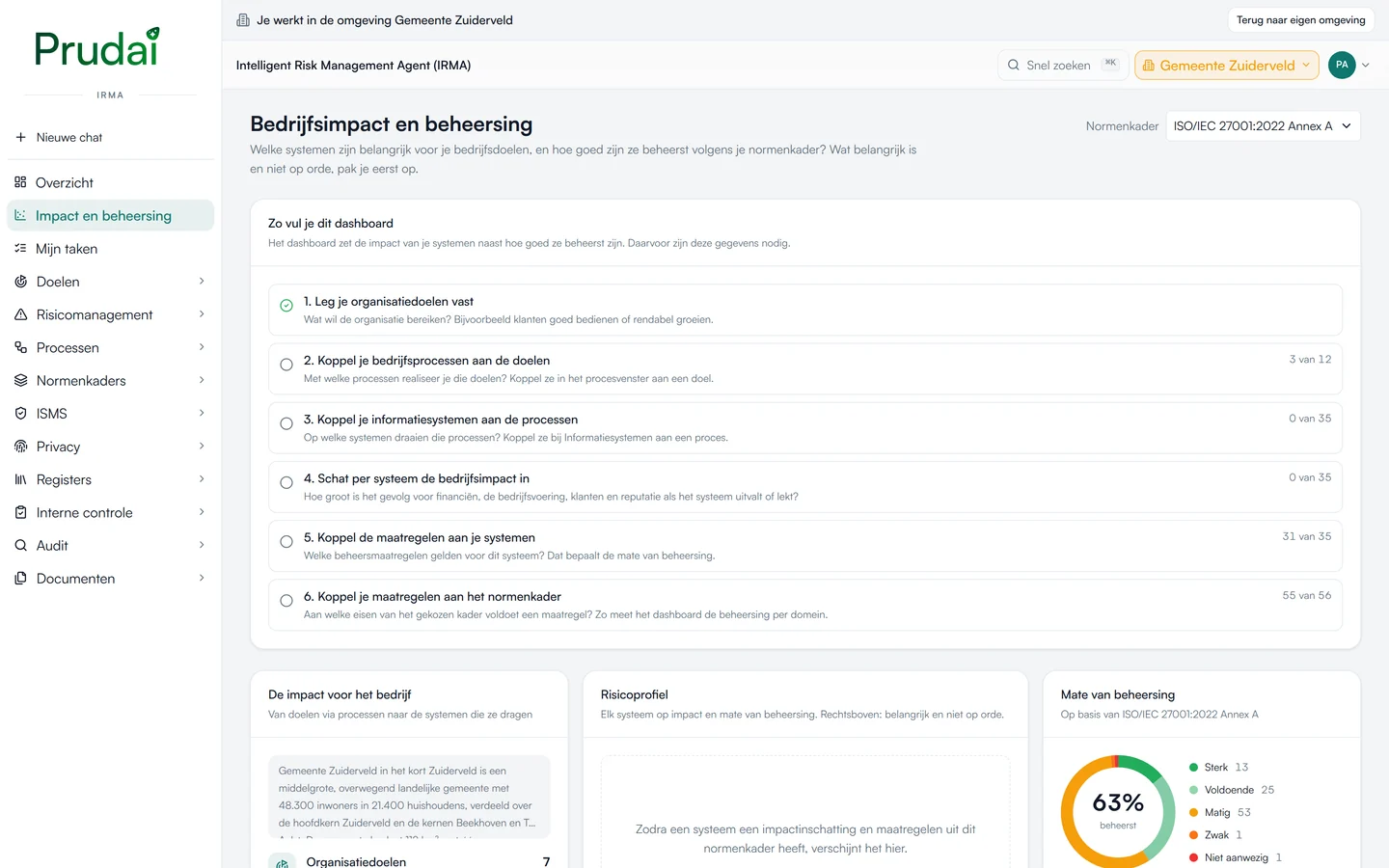Click the Mijn taken checklist icon

point(20,249)
